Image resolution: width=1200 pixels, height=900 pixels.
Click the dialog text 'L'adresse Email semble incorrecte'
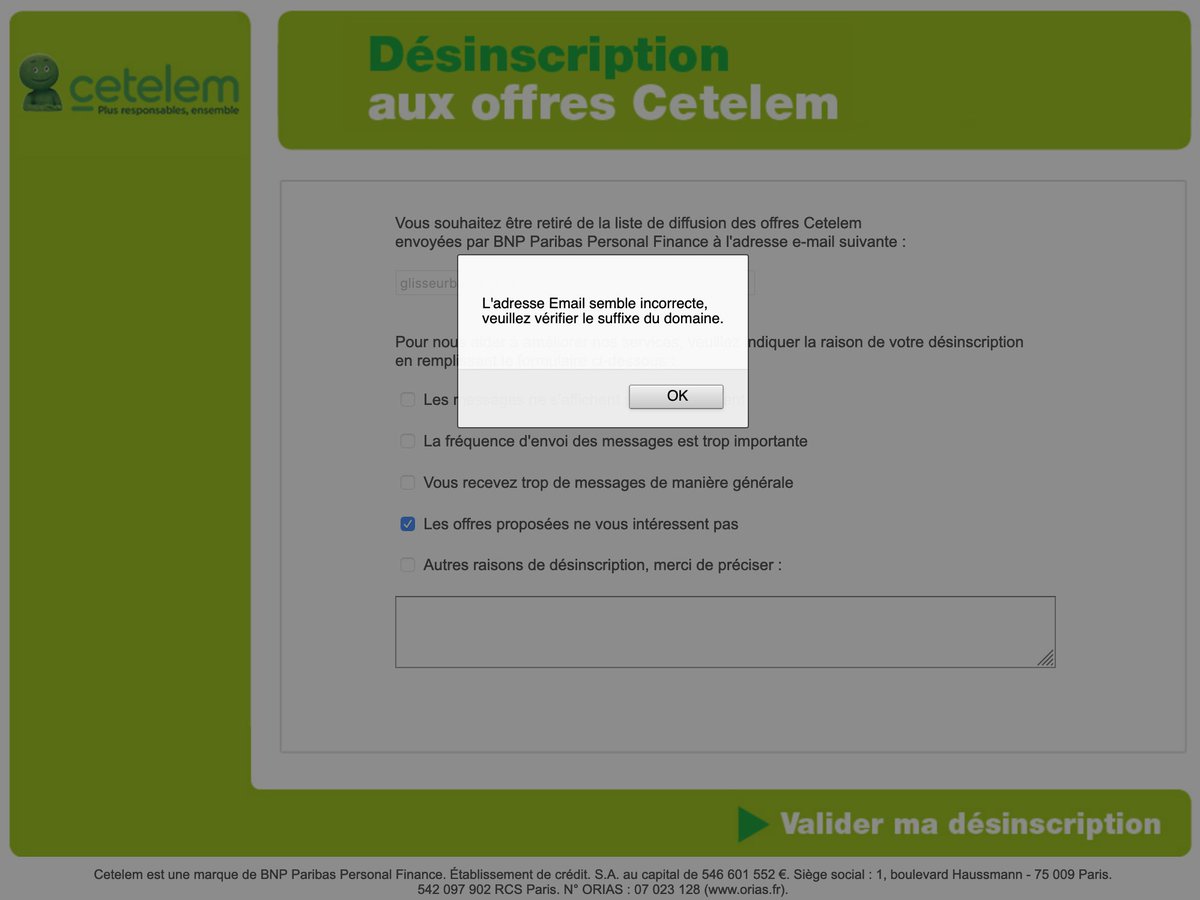tap(594, 302)
